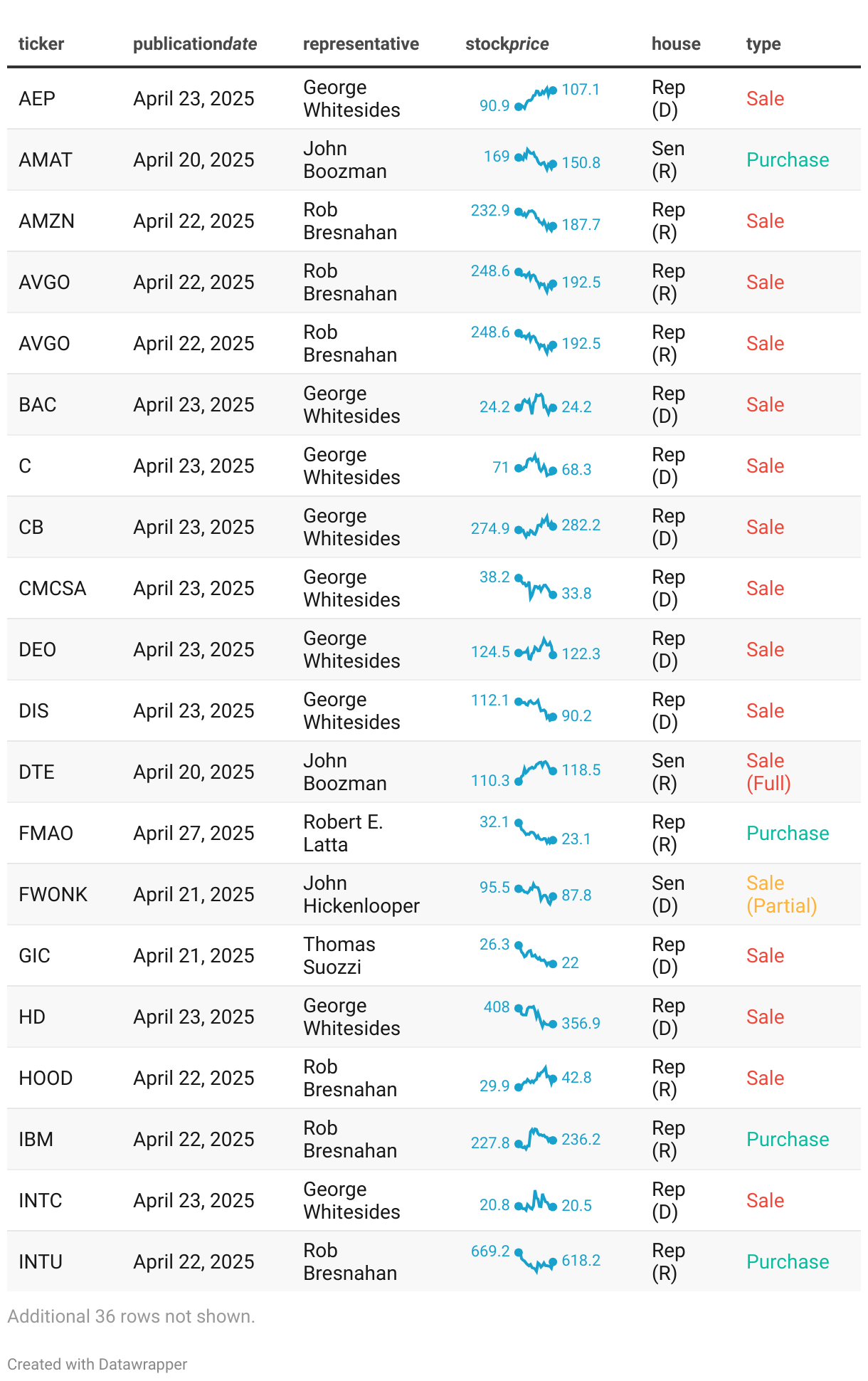Click the FMAO stock price sparkline
Viewport: 868px width, 1381px height.
tap(536, 833)
